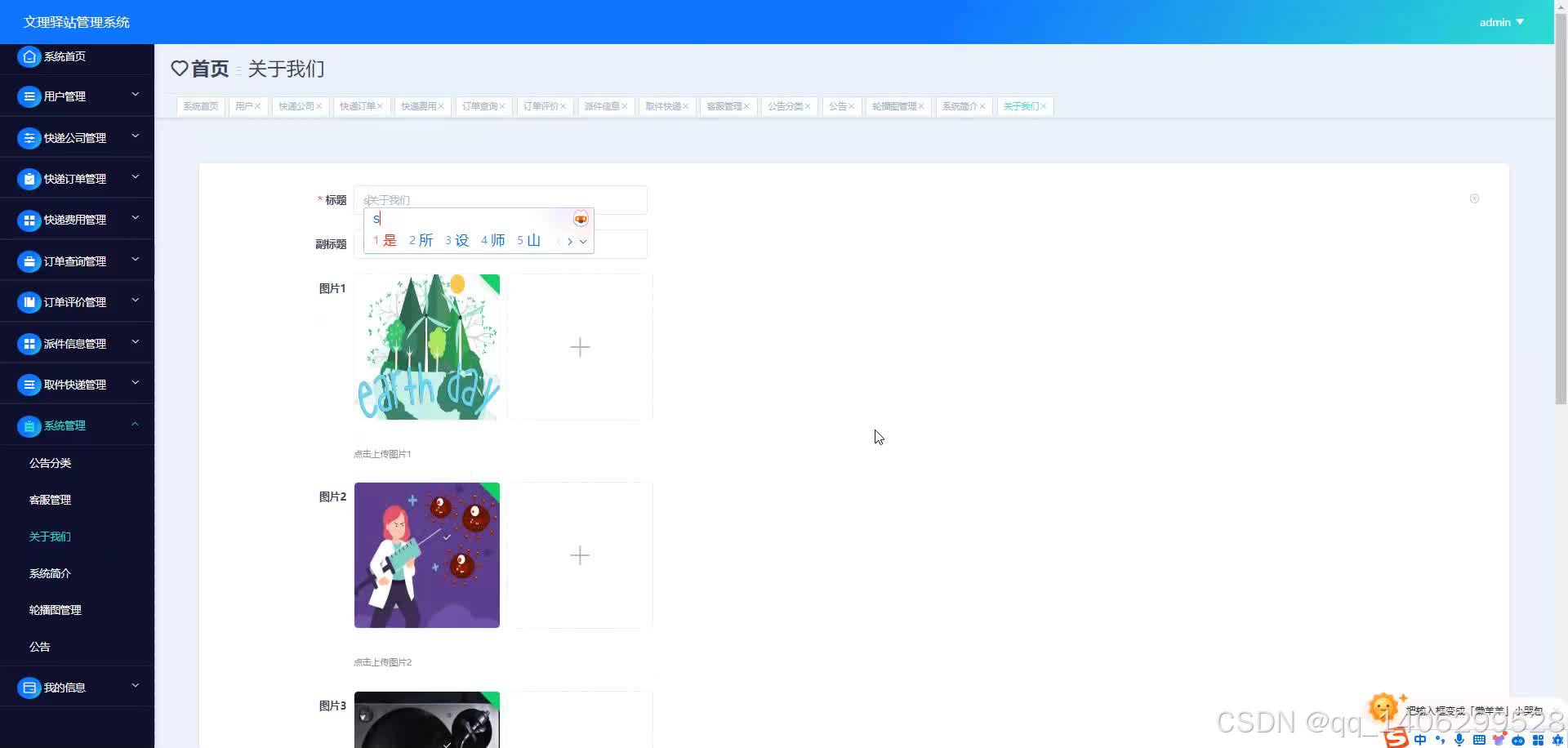Click the 订单评价管理 sidebar icon
Screen dimensions: 1568x748
tap(29, 302)
